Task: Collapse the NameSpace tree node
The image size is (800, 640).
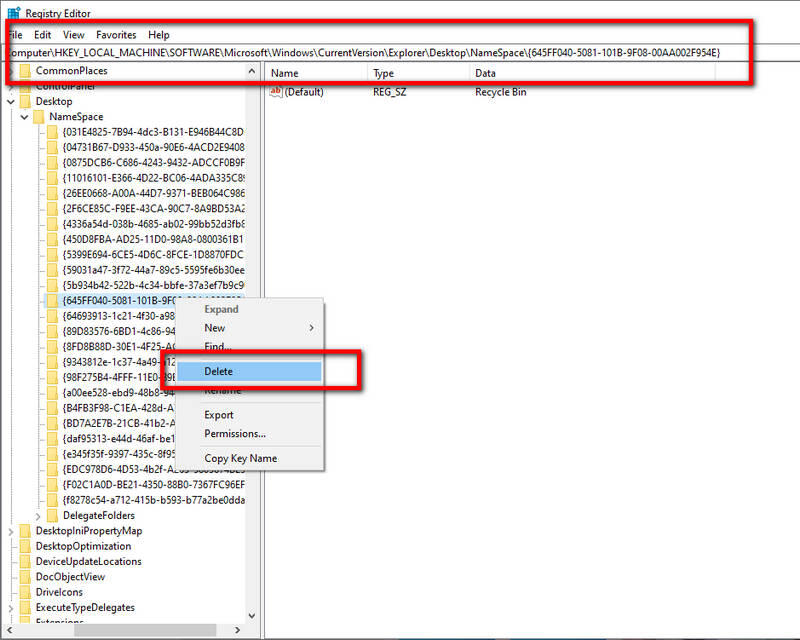Action: 24,117
